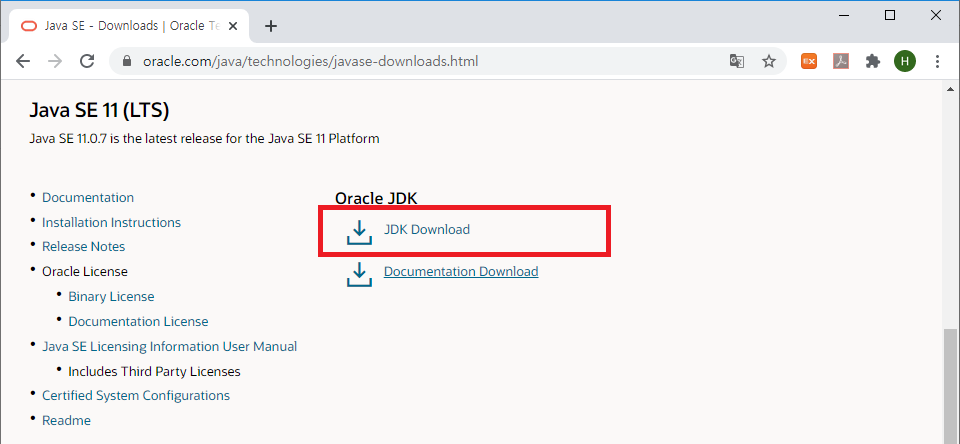Click the scrollbar up arrow
Image resolution: width=960 pixels, height=444 pixels.
[x=950, y=89]
